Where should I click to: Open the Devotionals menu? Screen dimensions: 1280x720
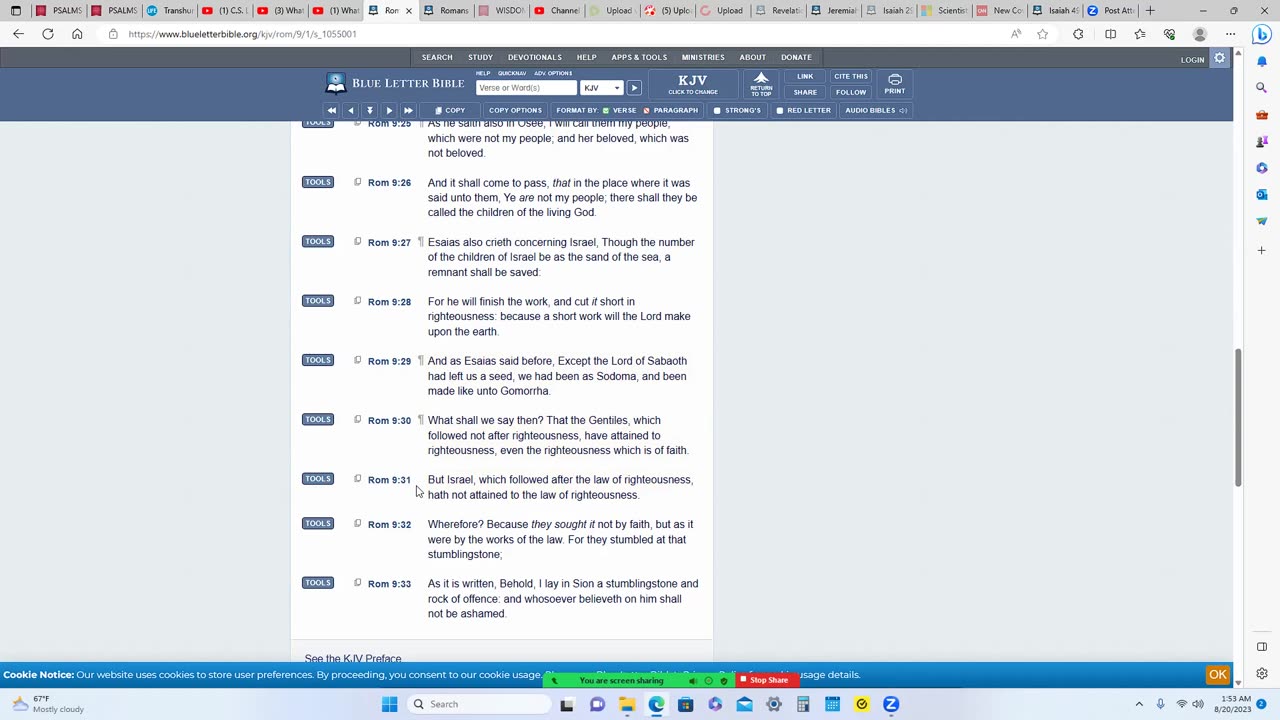pos(534,57)
